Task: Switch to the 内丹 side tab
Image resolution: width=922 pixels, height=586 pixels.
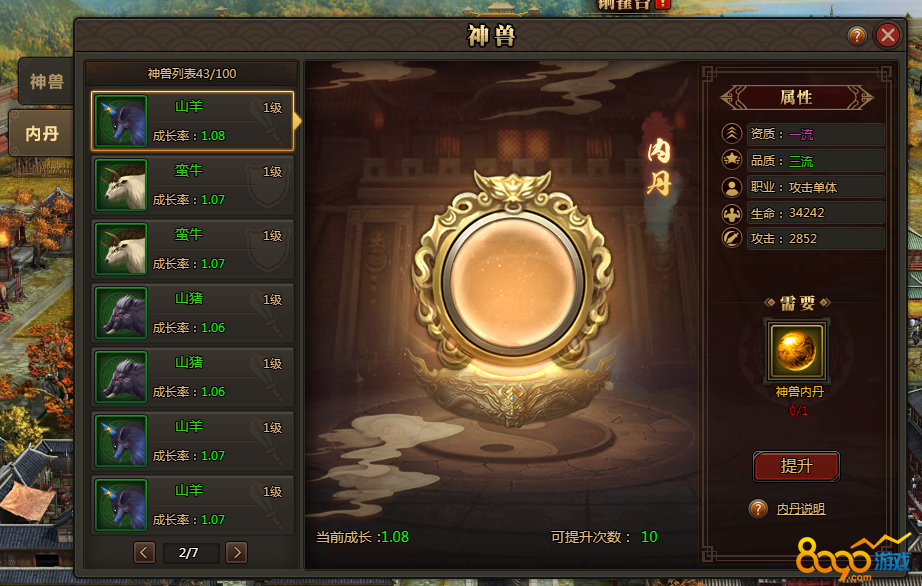Action: click(x=41, y=133)
